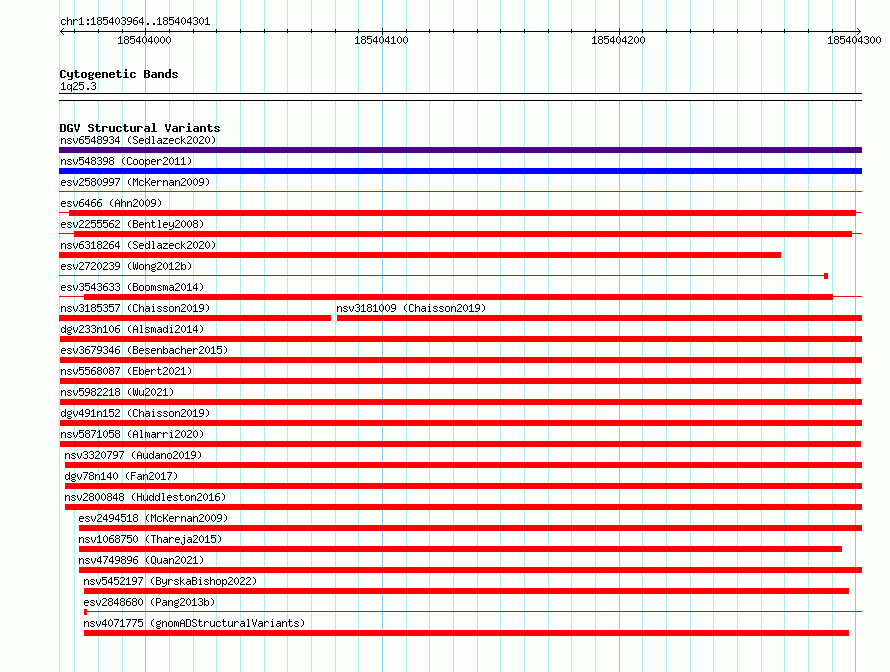Click the left arrowhead of the ruler
Viewport: 890px width, 672px height.
coord(62,31)
